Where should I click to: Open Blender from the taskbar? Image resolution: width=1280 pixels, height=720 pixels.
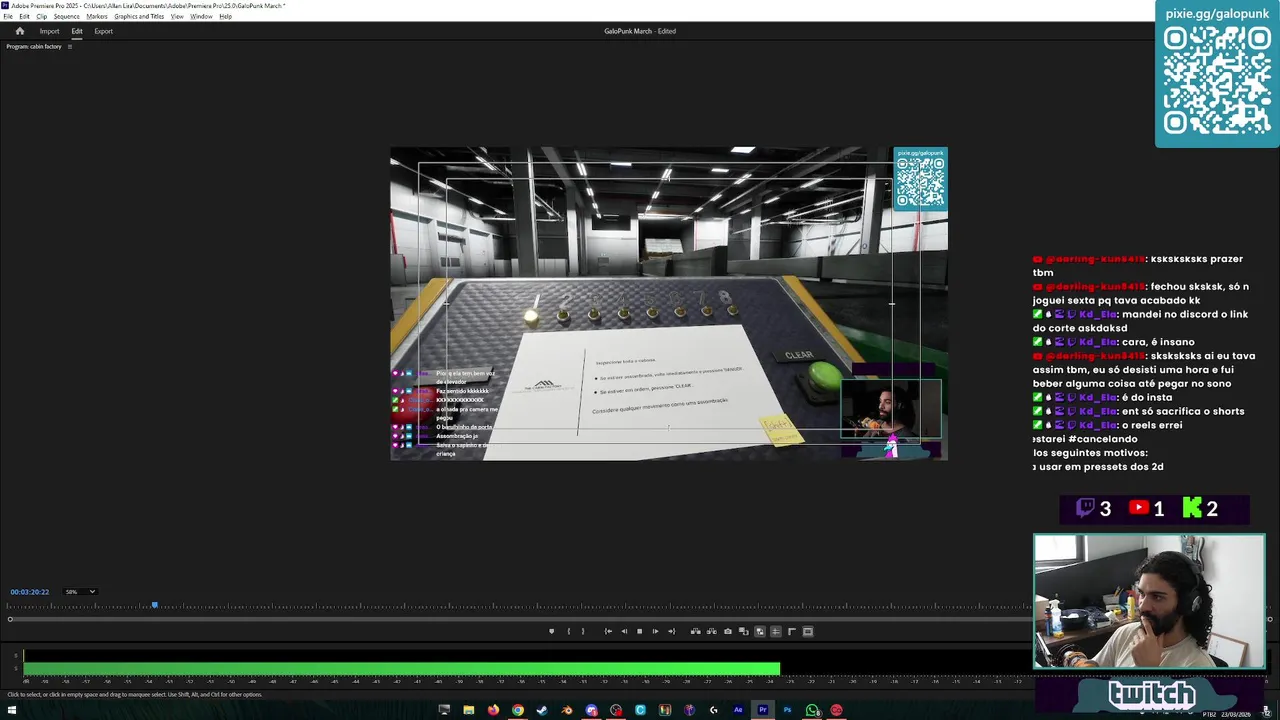click(x=567, y=711)
